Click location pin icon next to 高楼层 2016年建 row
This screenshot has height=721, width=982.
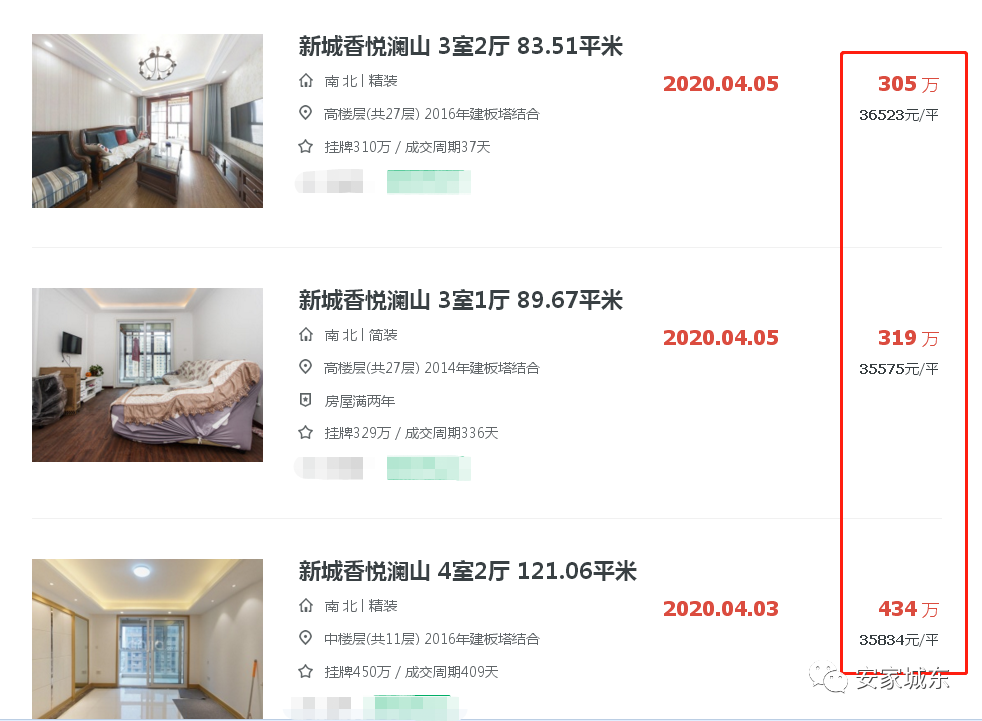(x=306, y=113)
